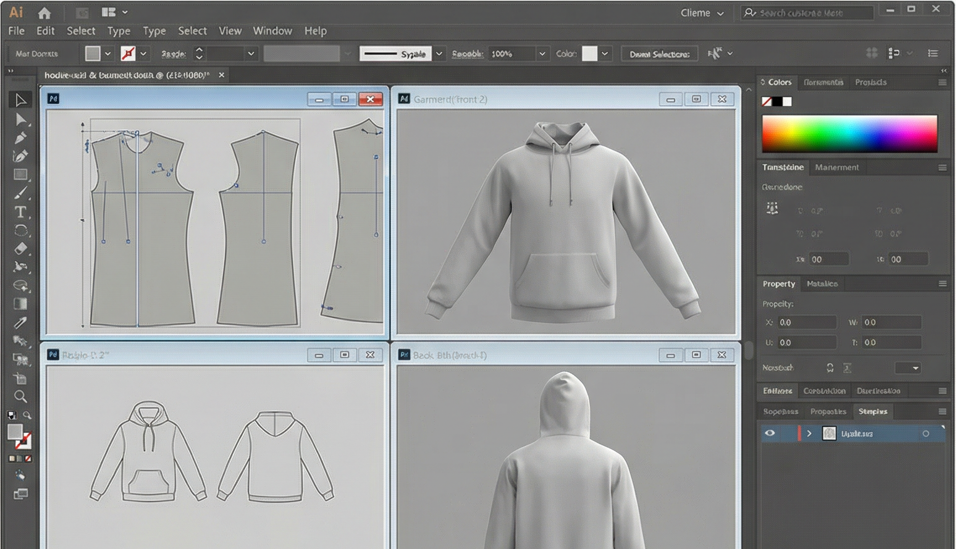Open the 100% opacity dropdown
This screenshot has width=956, height=549.
coord(542,54)
